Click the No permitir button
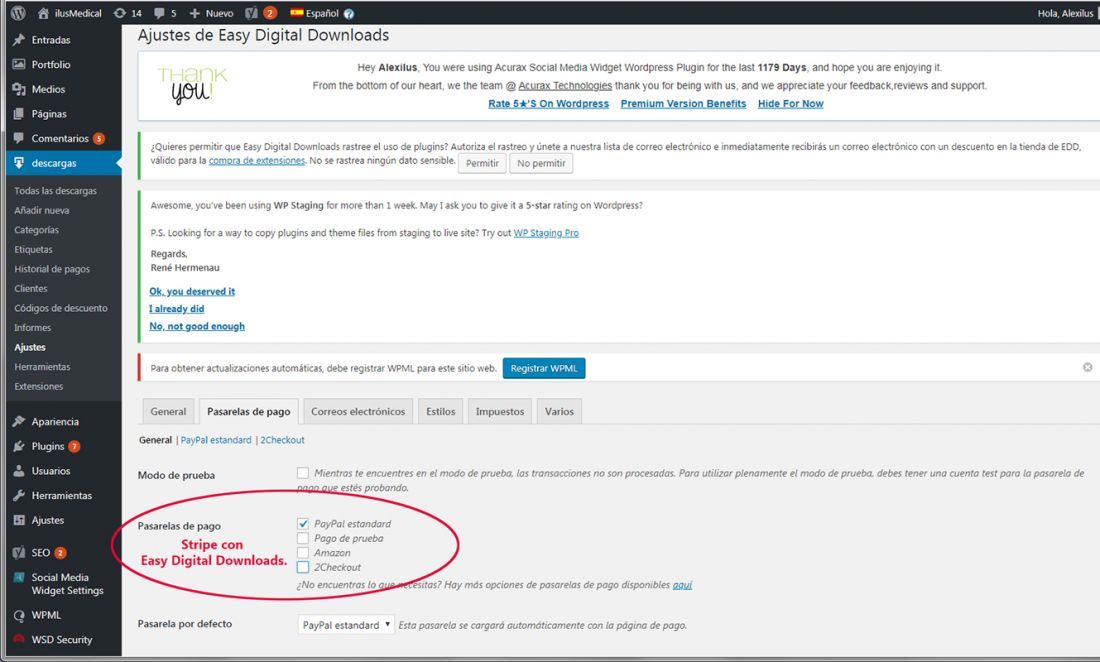 (541, 163)
